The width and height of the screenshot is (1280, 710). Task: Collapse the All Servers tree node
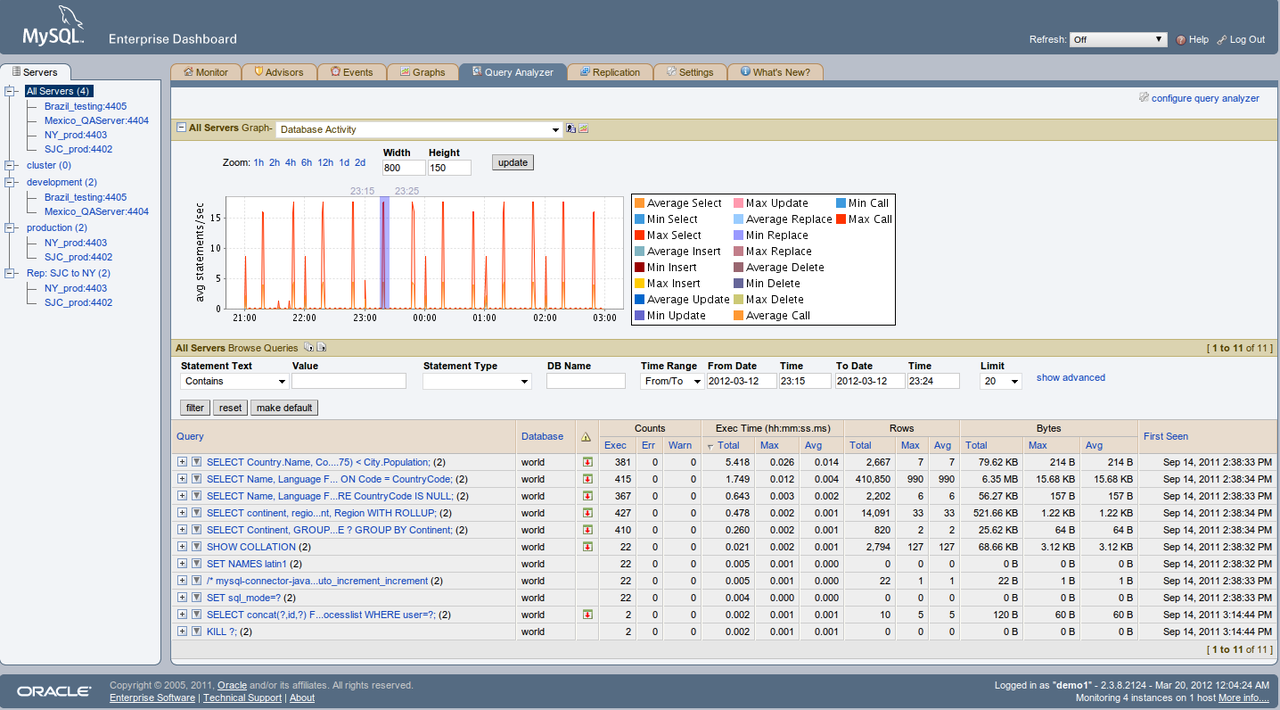pos(10,91)
